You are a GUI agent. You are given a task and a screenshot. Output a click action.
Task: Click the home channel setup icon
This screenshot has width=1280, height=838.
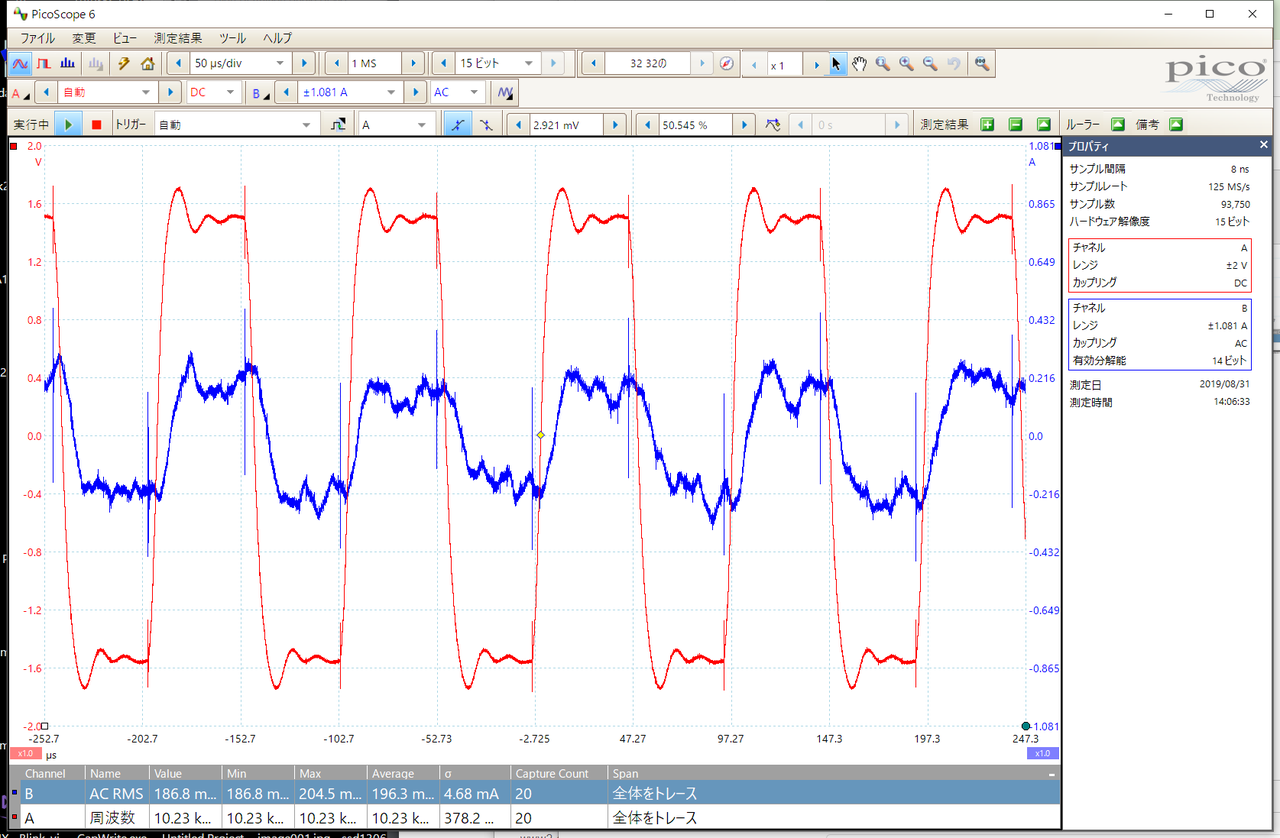tap(147, 63)
